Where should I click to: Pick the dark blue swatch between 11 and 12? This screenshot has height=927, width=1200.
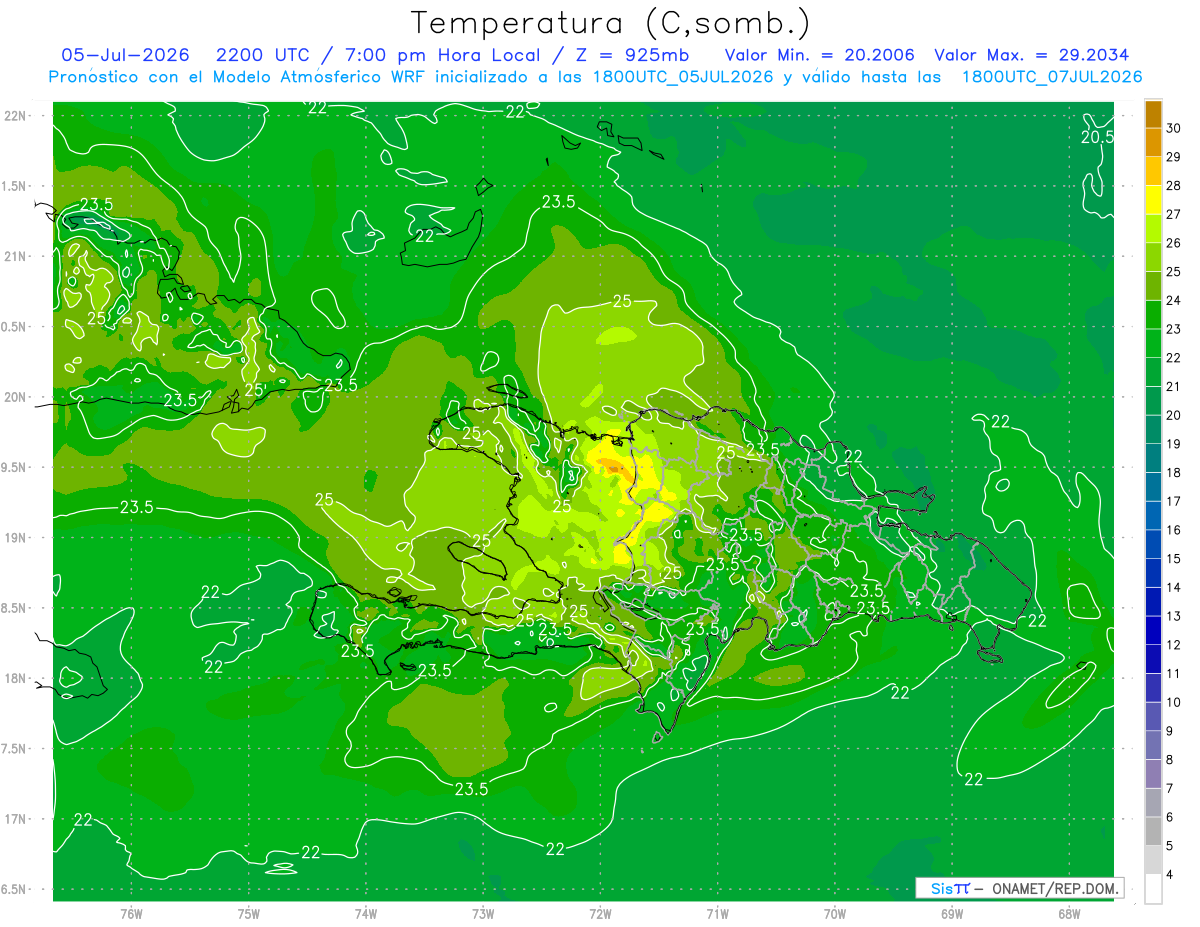click(1153, 660)
